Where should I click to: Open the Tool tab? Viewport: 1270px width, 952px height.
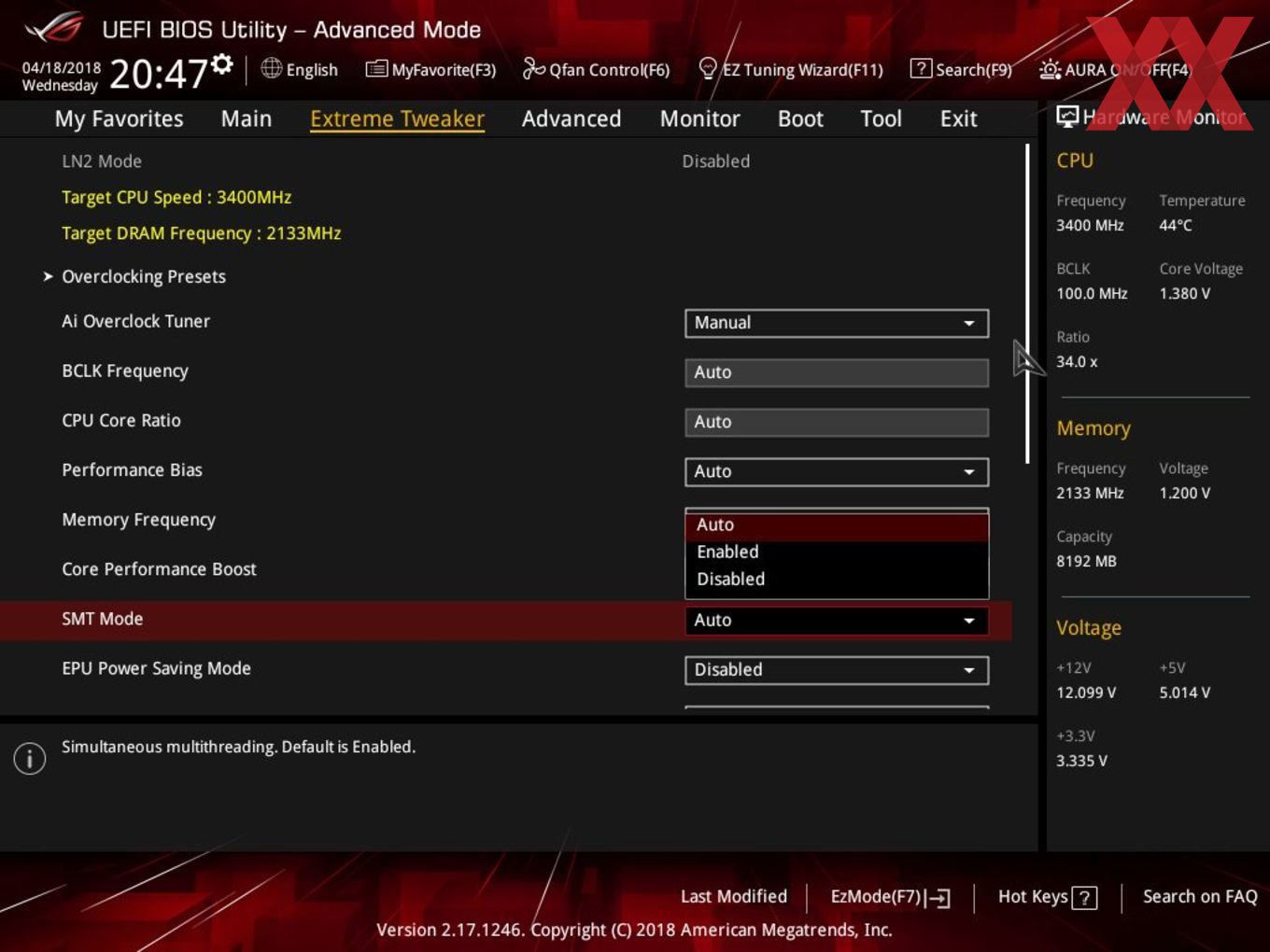tap(881, 119)
